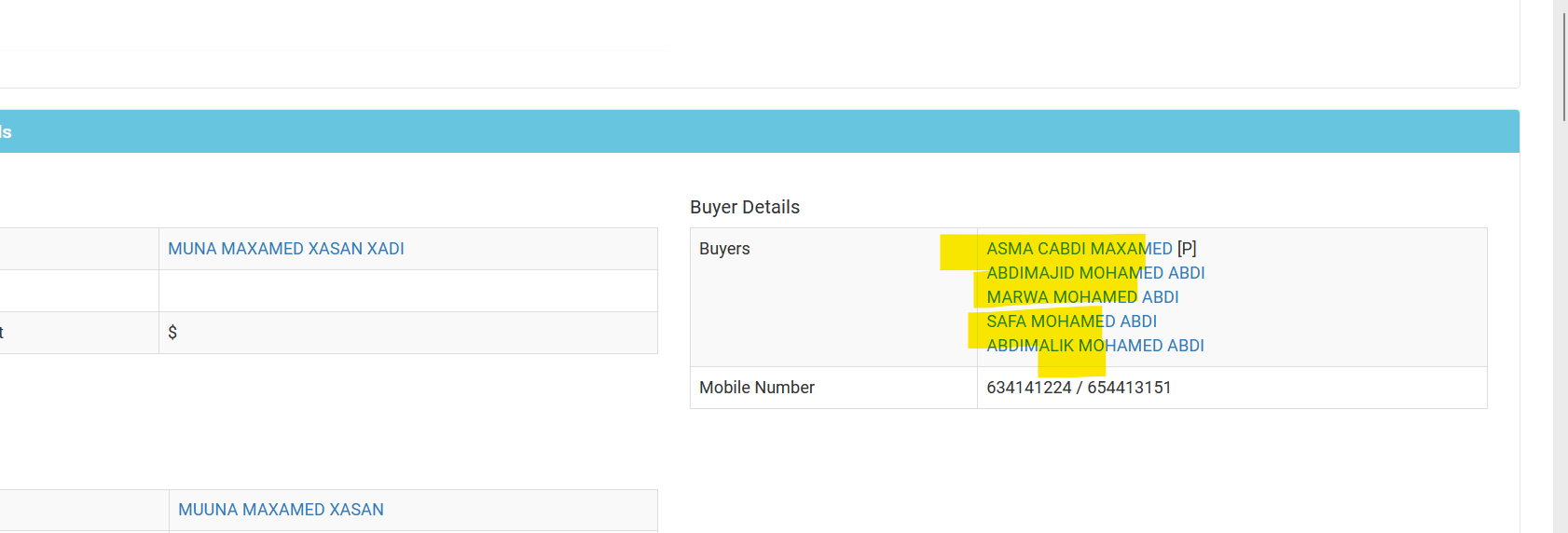1568x533 pixels.
Task: Open buyer MARWA MOHAMED ABDI link
Action: [1082, 297]
